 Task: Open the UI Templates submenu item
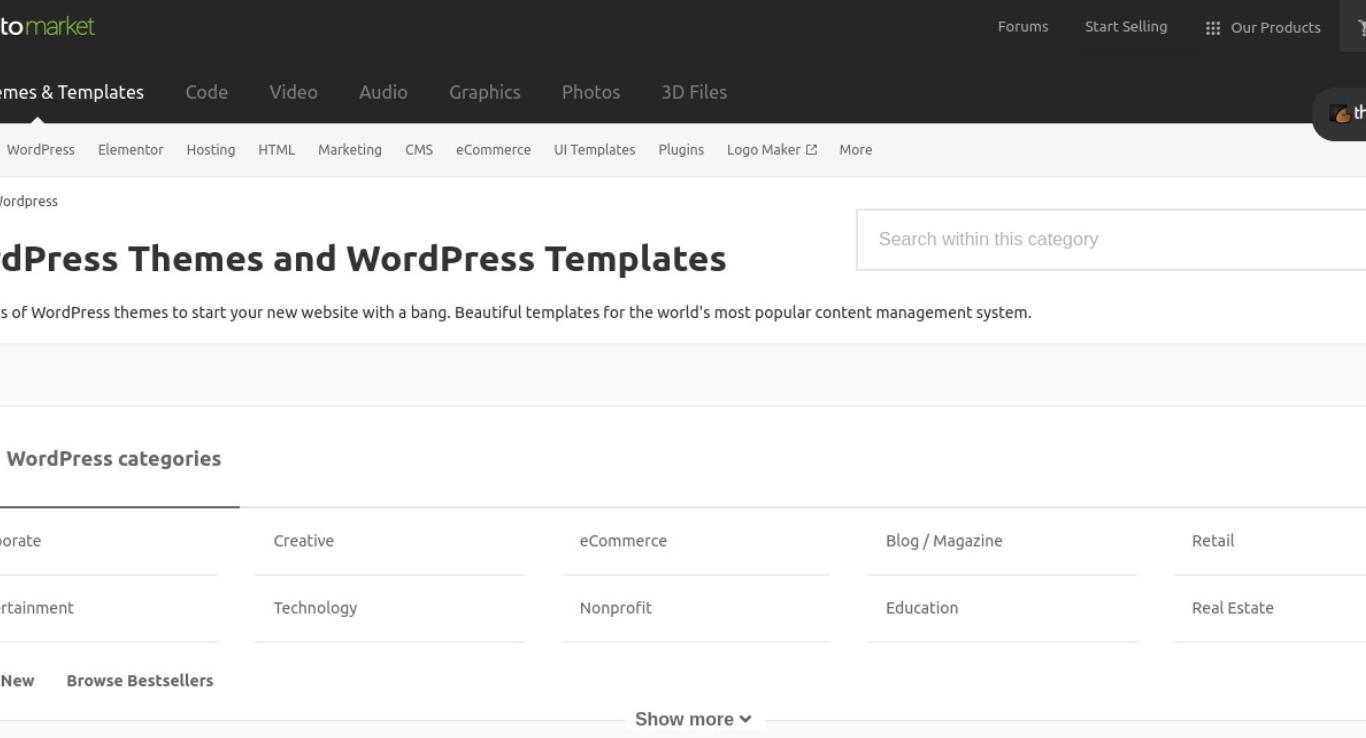[595, 150]
